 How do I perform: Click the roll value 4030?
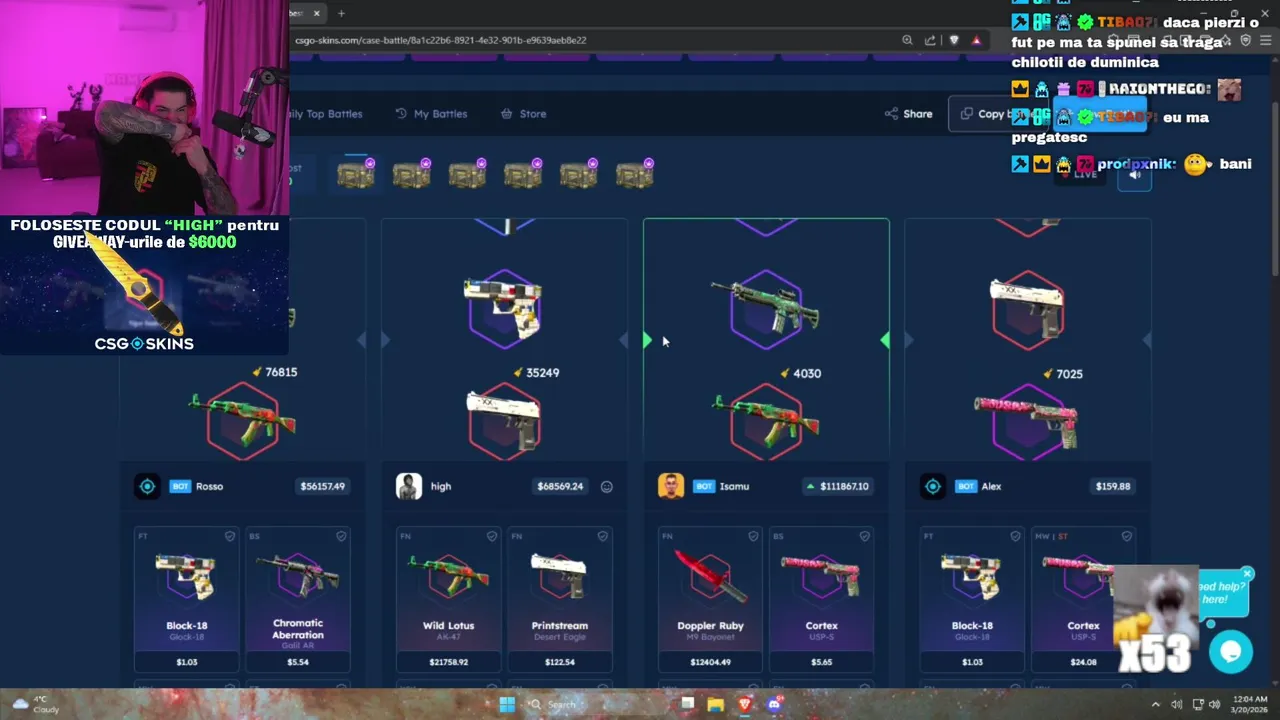[x=807, y=374]
